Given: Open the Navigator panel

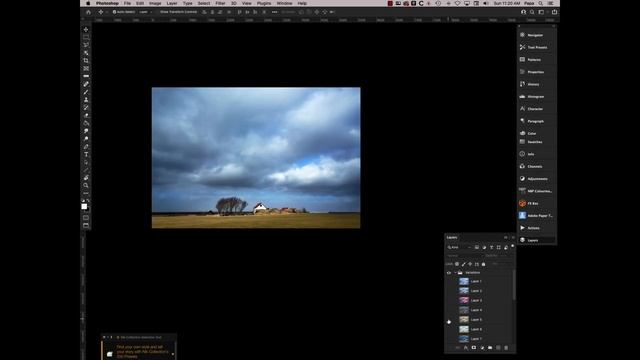Looking at the screenshot, I should [536, 35].
